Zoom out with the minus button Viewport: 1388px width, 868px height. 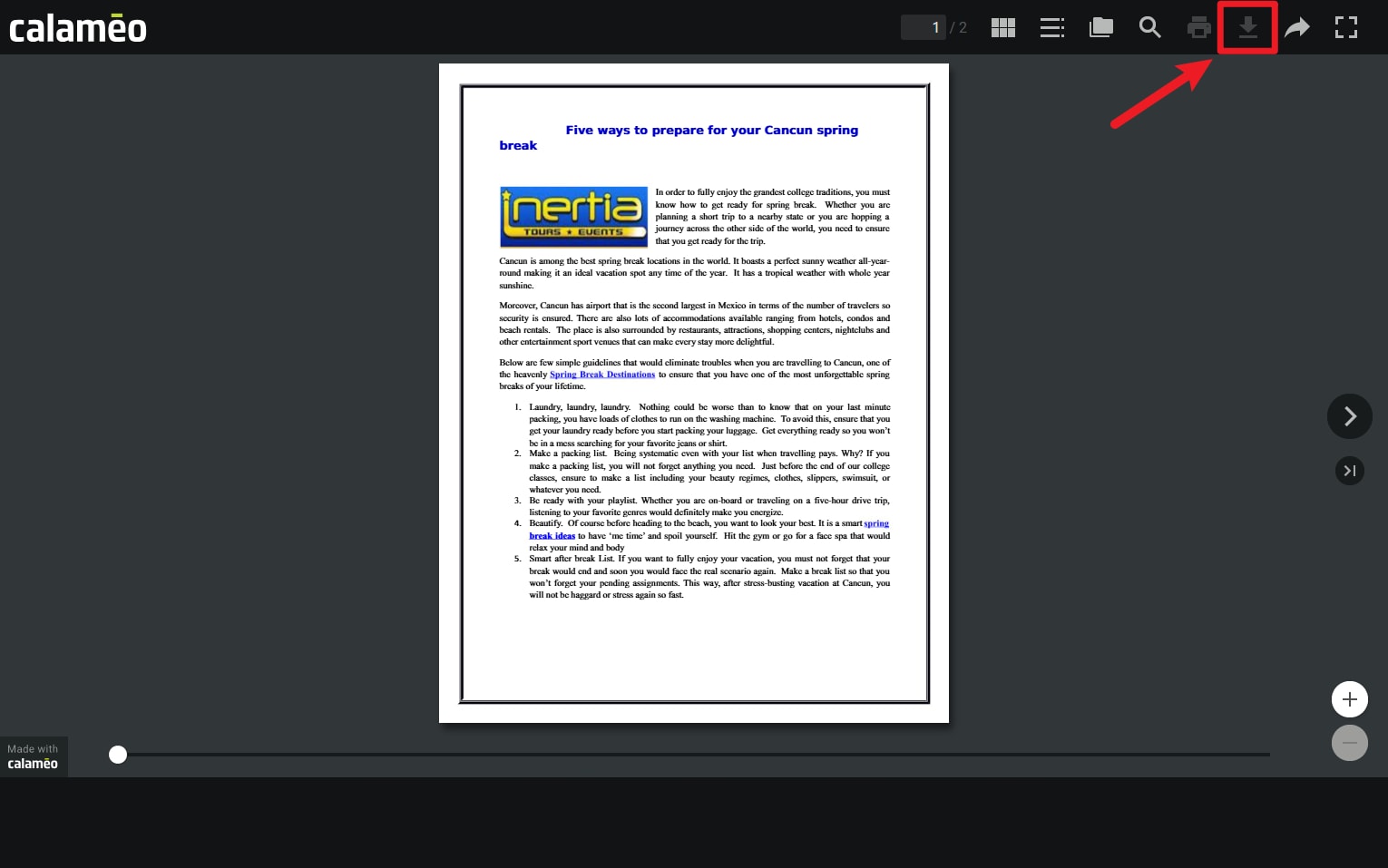[x=1349, y=743]
